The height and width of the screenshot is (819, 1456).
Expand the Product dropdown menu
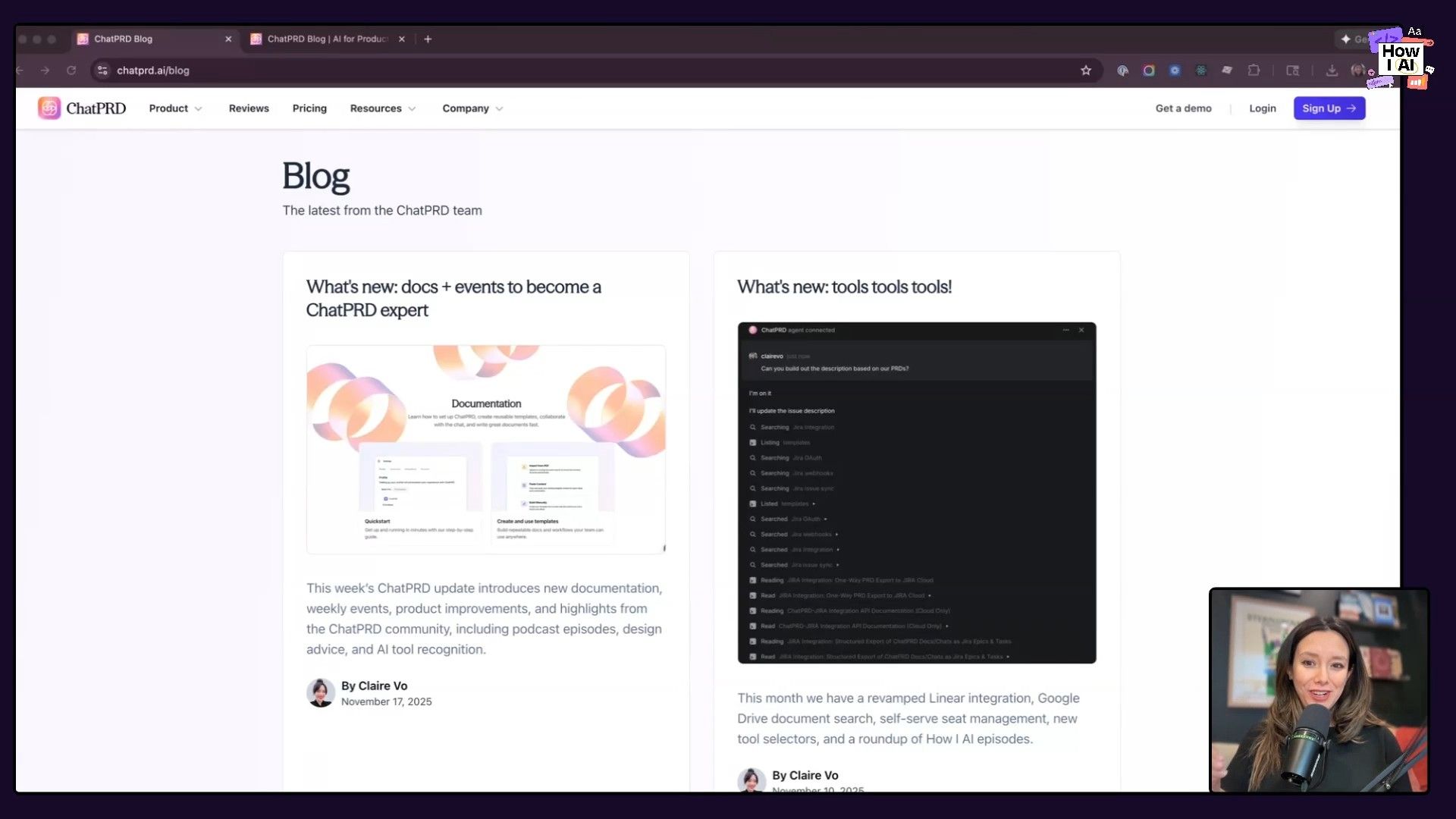point(176,108)
